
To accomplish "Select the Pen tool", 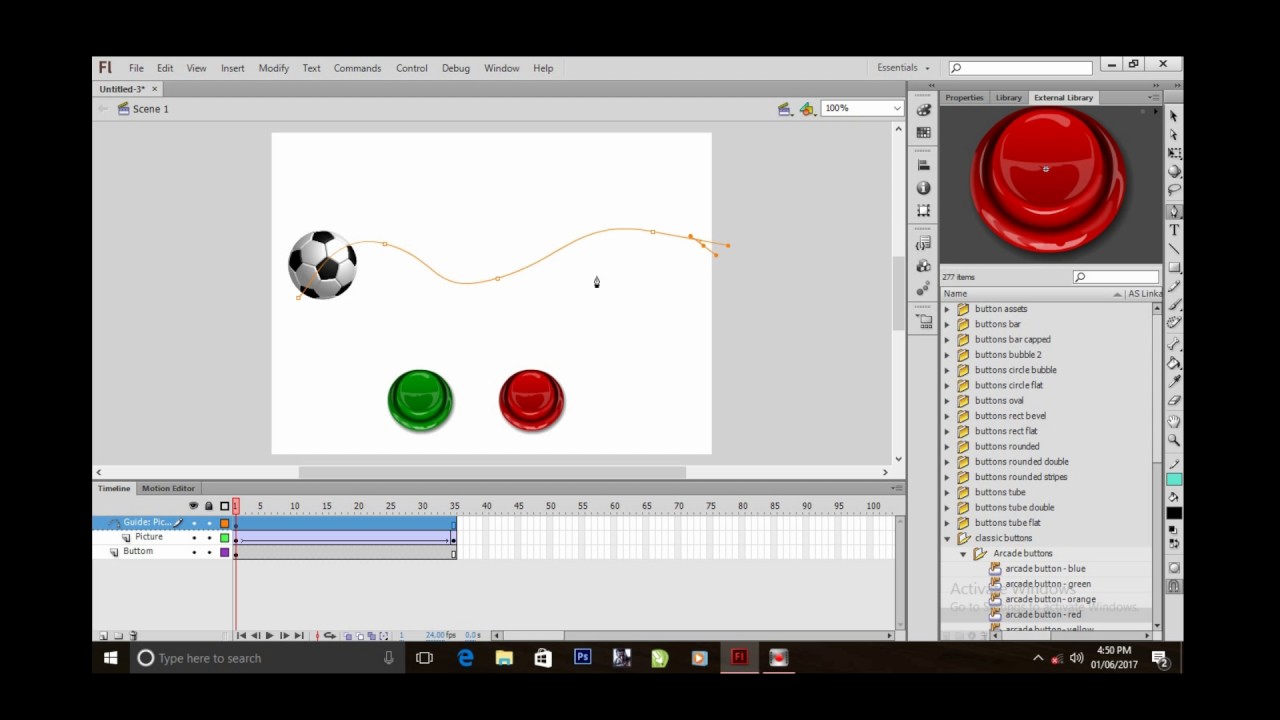I will point(1174,211).
